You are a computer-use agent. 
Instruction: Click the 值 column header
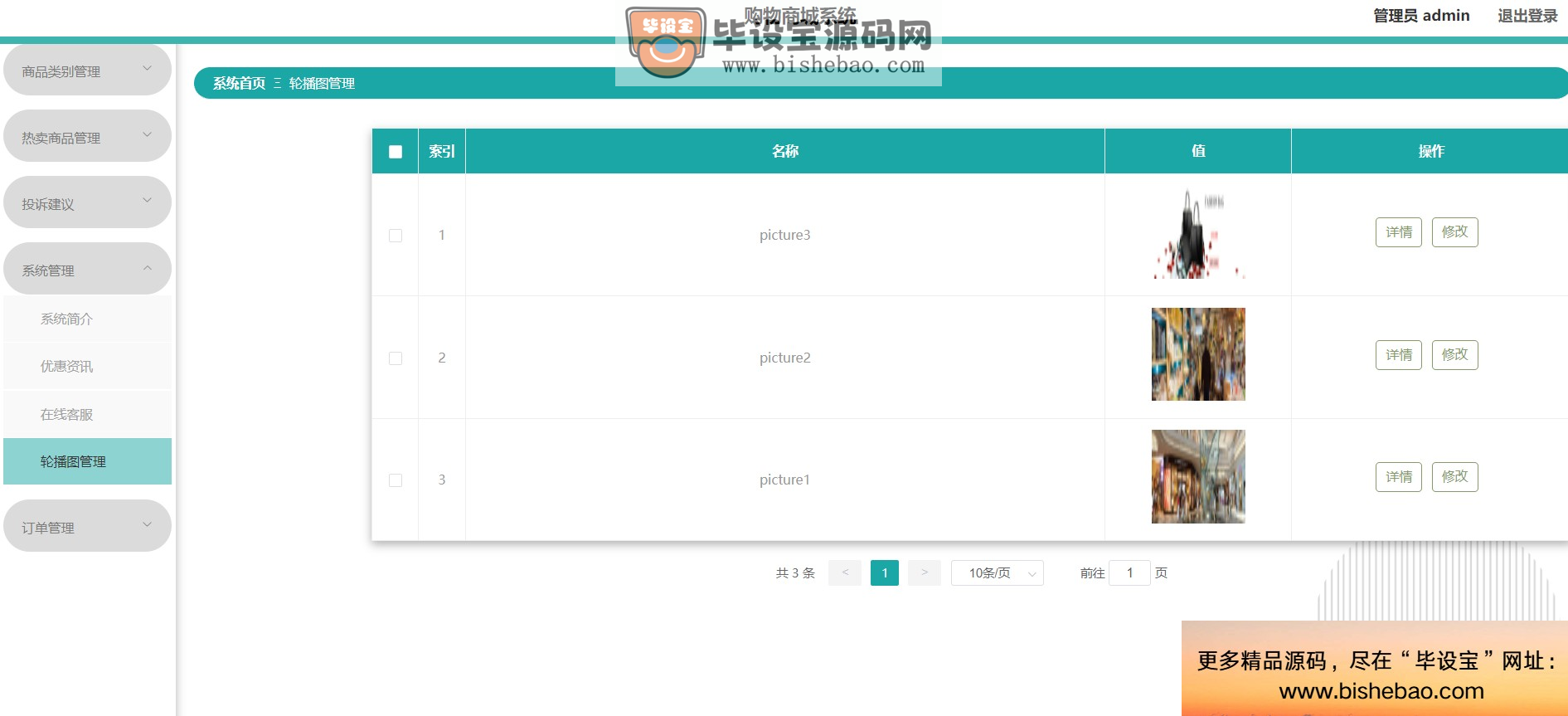(x=1198, y=151)
